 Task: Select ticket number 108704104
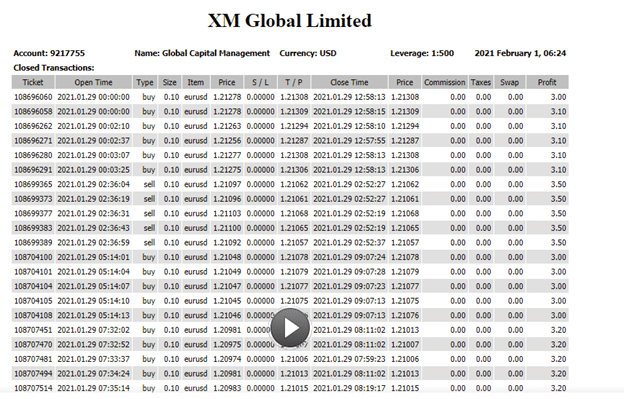pyautogui.click(x=33, y=286)
